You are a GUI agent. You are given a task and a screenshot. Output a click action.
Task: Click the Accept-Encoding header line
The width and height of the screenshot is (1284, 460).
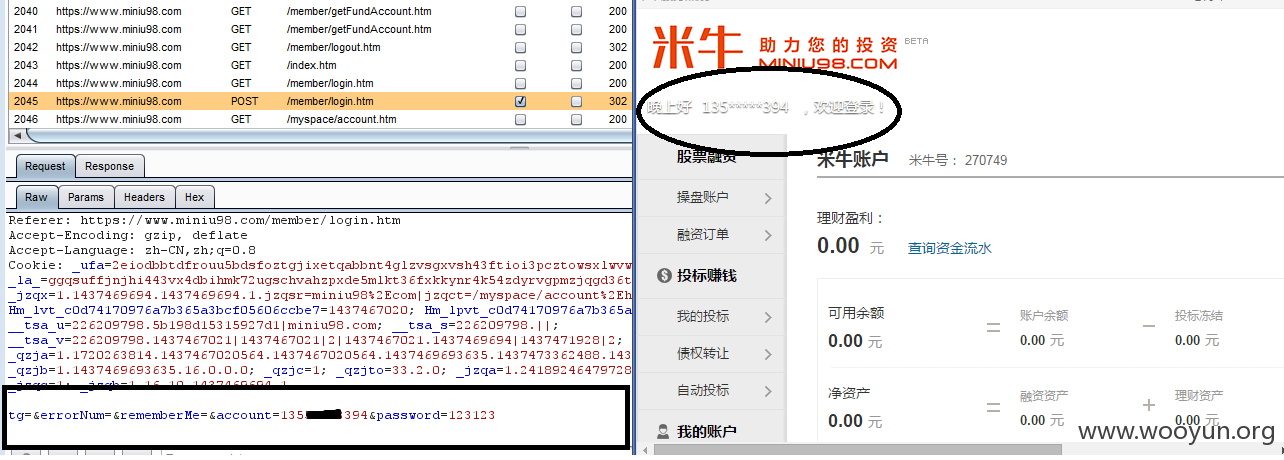127,235
